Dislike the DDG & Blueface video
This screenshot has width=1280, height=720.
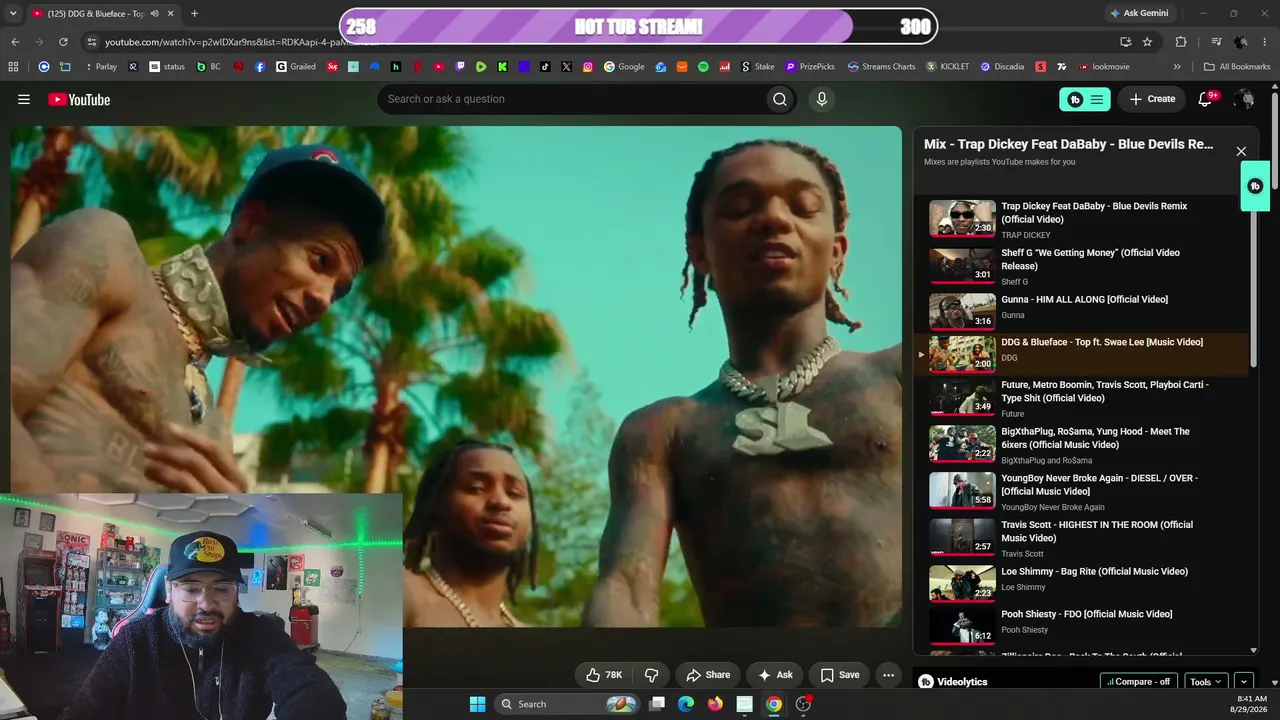(x=651, y=675)
